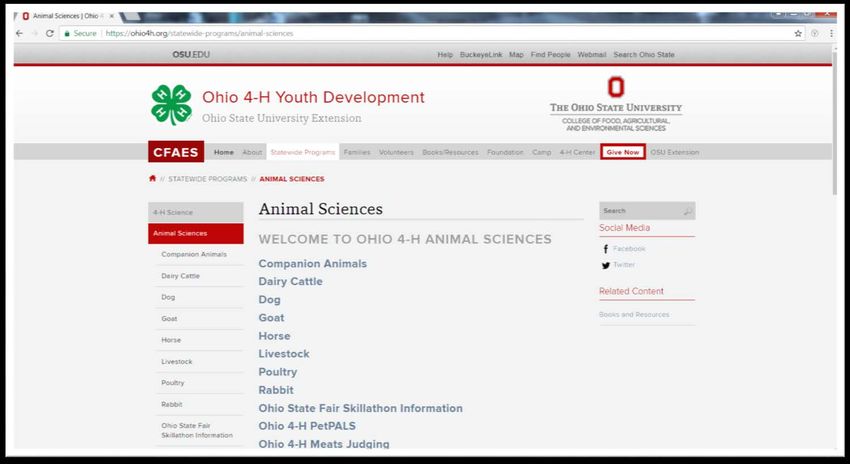Click the 4-H clover logo
The width and height of the screenshot is (850, 464).
pyautogui.click(x=171, y=105)
